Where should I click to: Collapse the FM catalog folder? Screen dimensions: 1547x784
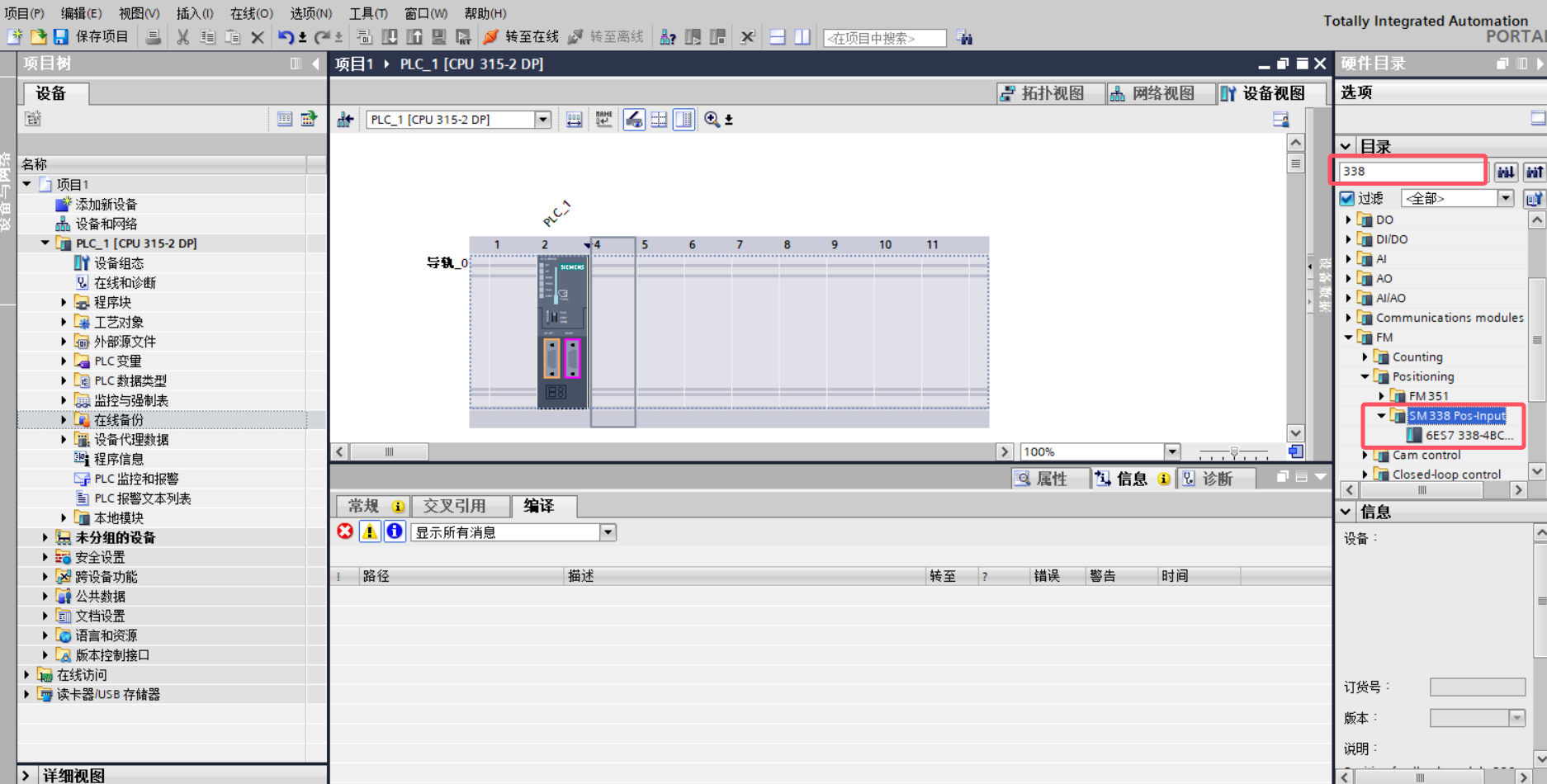[x=1349, y=338]
